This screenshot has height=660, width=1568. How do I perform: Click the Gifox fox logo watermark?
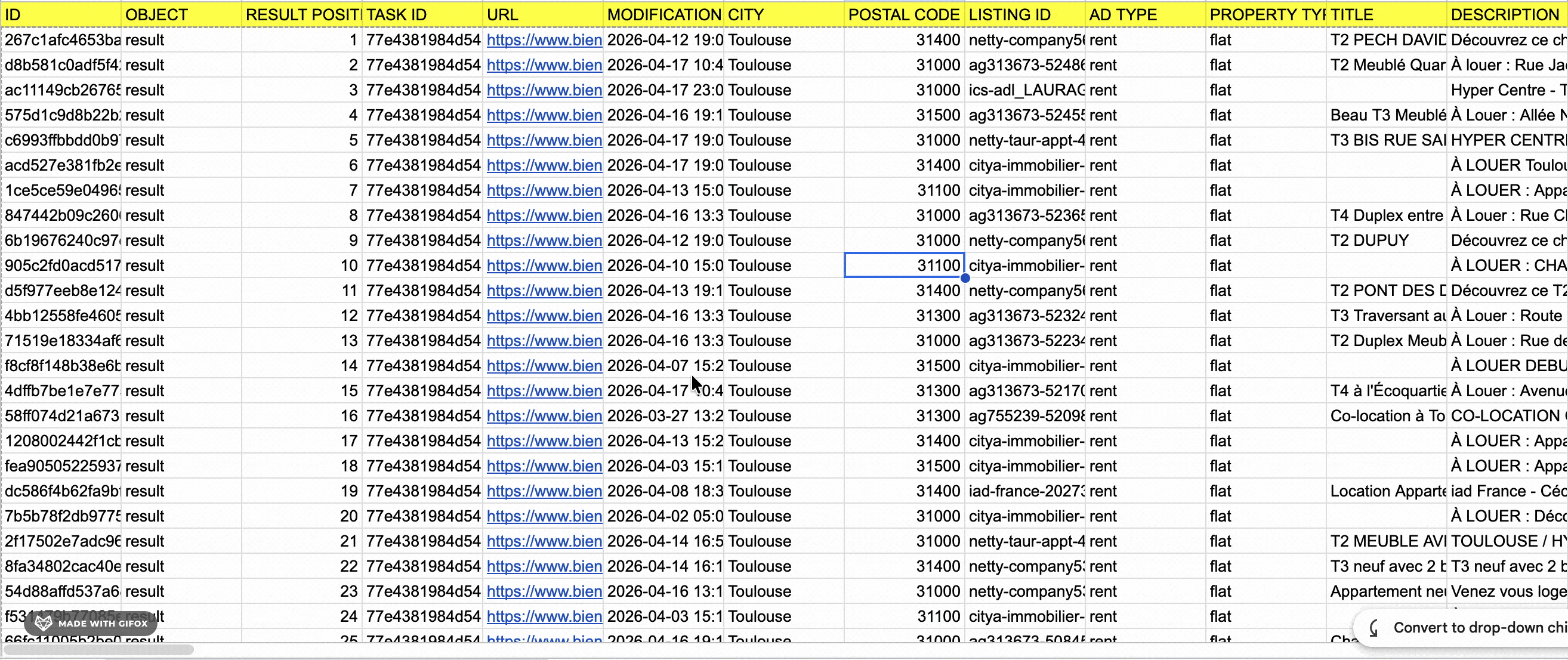(42, 624)
